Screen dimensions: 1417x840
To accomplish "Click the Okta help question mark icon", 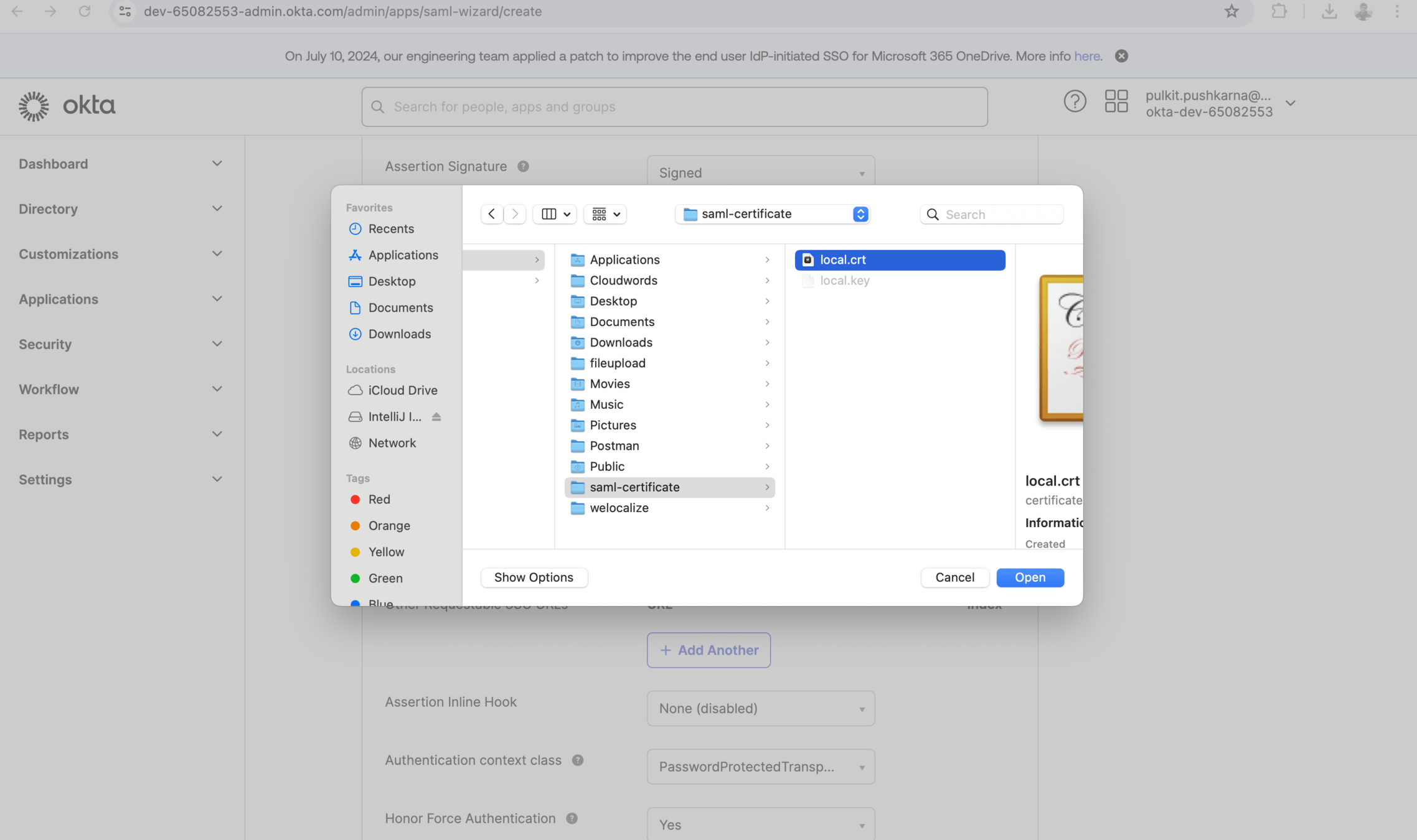I will tap(1075, 101).
